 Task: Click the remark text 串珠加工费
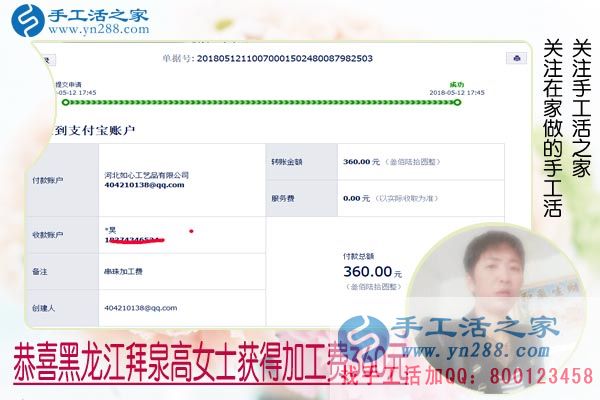(x=123, y=271)
